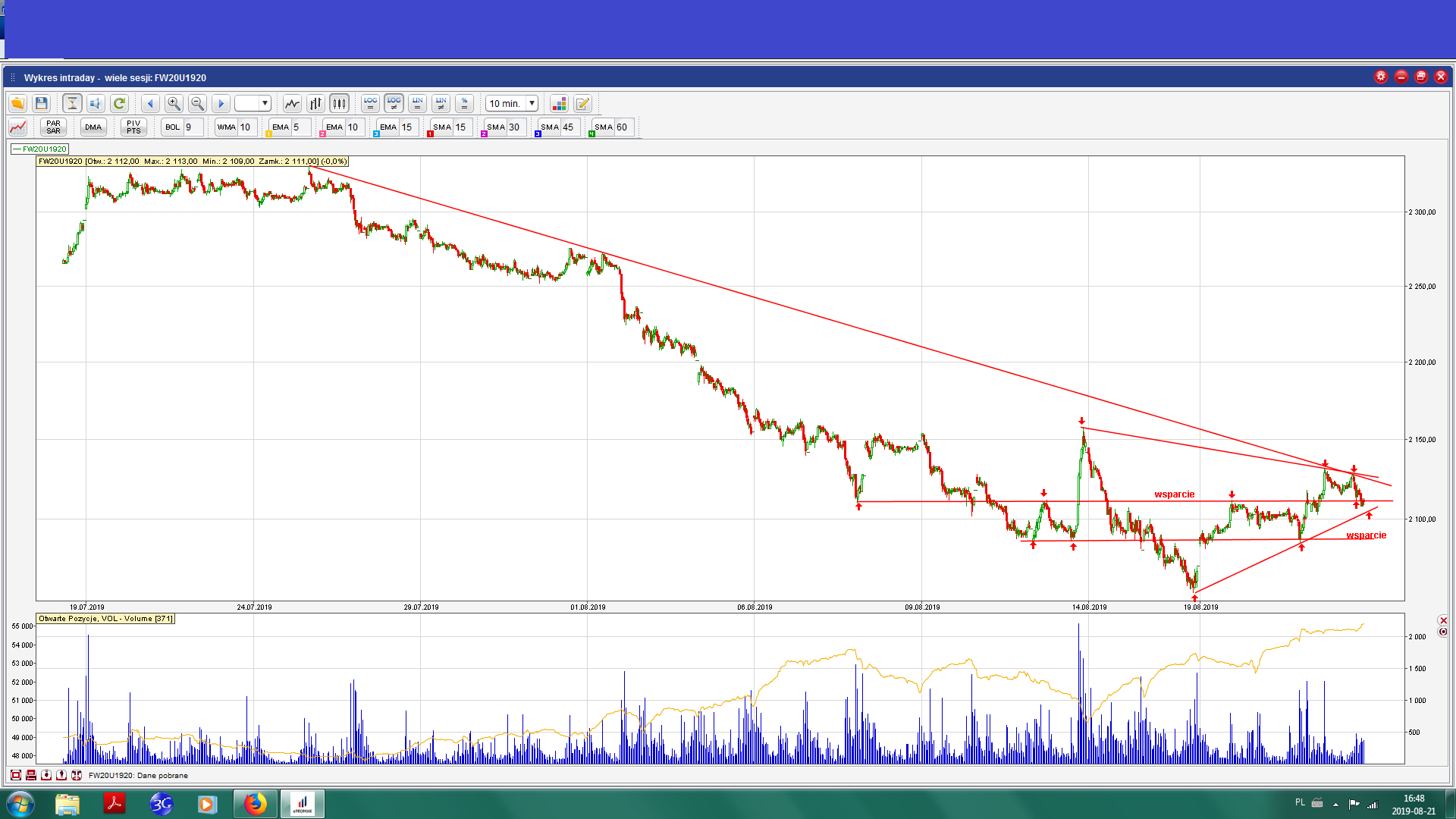This screenshot has width=1456, height=819.
Task: Open the 10 min. interval dropdown
Action: 532,104
